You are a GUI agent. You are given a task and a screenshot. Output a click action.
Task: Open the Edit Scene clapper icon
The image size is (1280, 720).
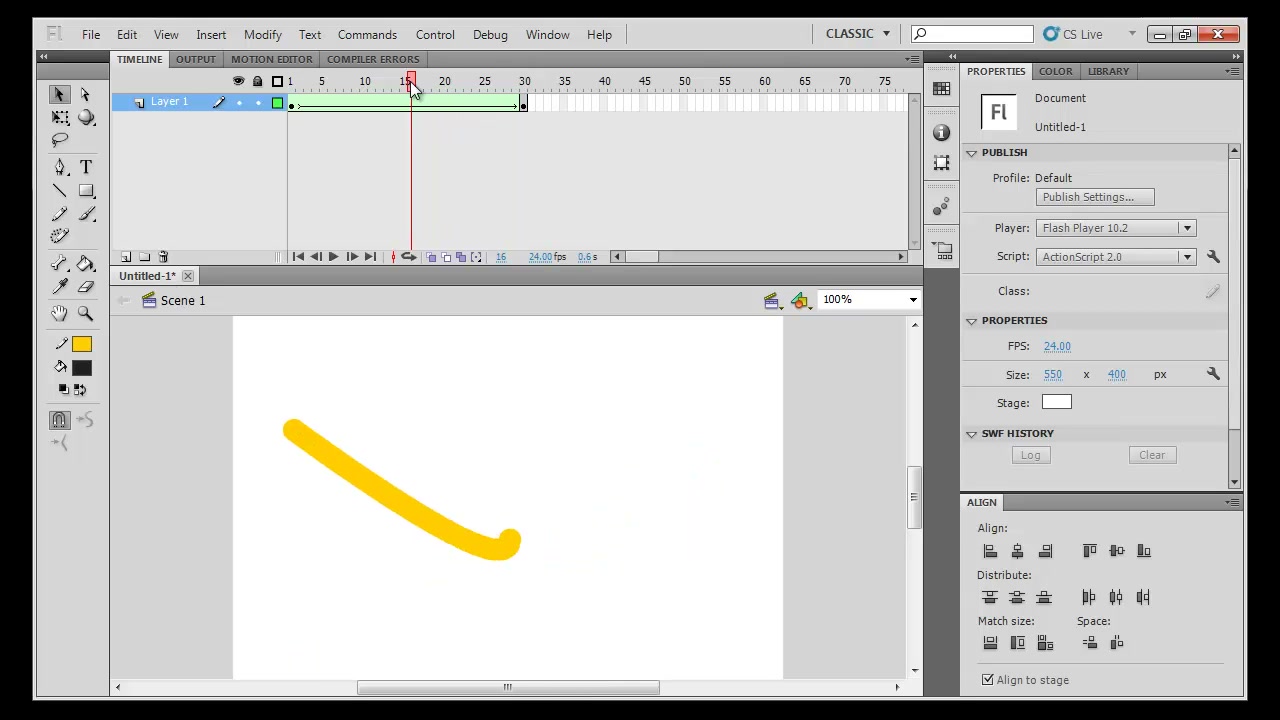[x=771, y=300]
